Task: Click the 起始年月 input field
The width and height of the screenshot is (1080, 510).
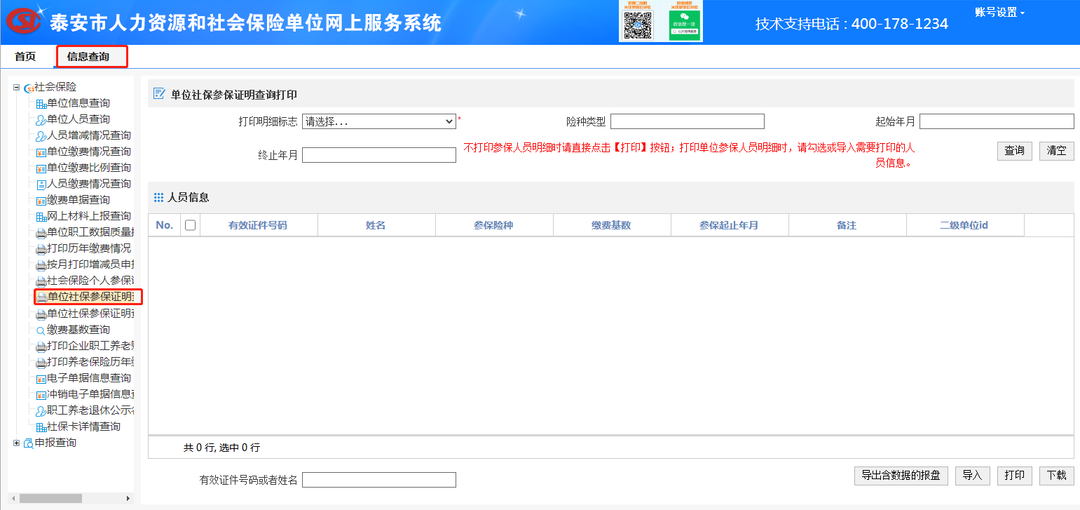Action: click(998, 122)
